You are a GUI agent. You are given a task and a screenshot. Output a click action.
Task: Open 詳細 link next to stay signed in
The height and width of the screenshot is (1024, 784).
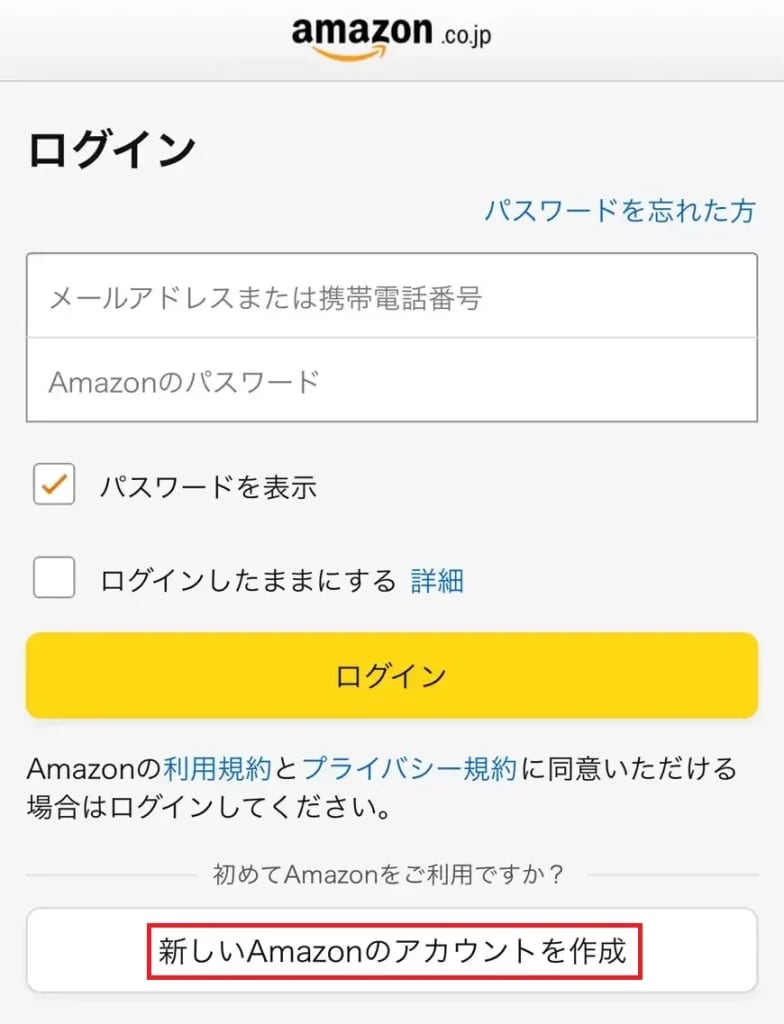click(x=437, y=581)
